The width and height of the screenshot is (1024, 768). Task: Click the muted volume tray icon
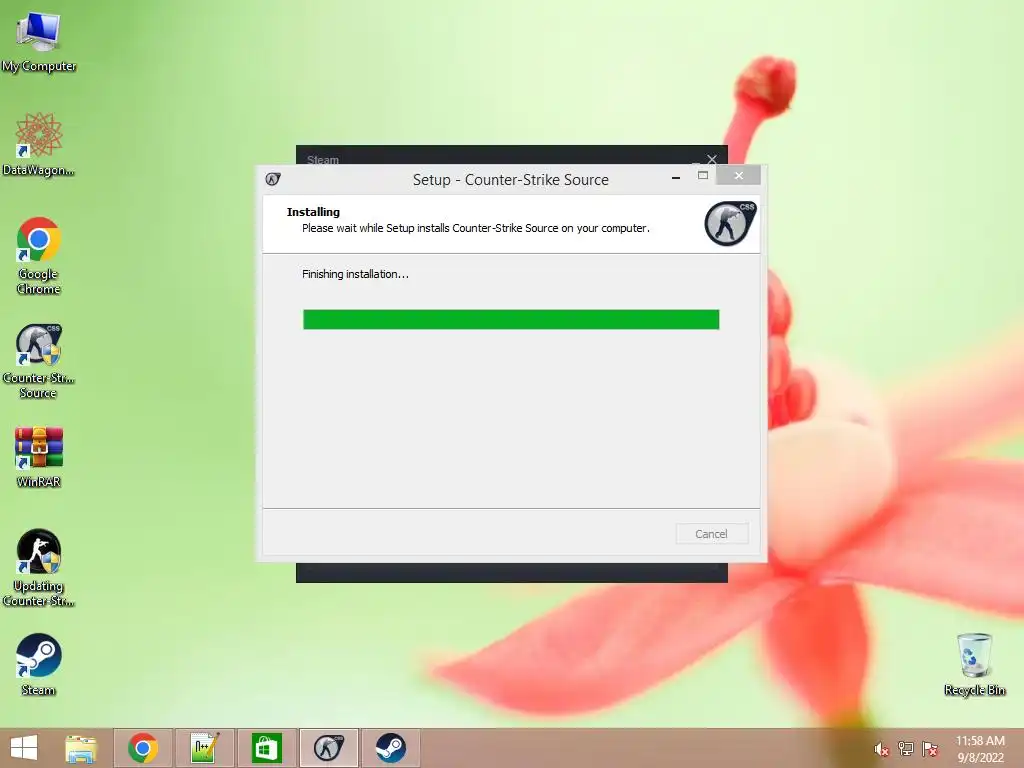point(882,749)
